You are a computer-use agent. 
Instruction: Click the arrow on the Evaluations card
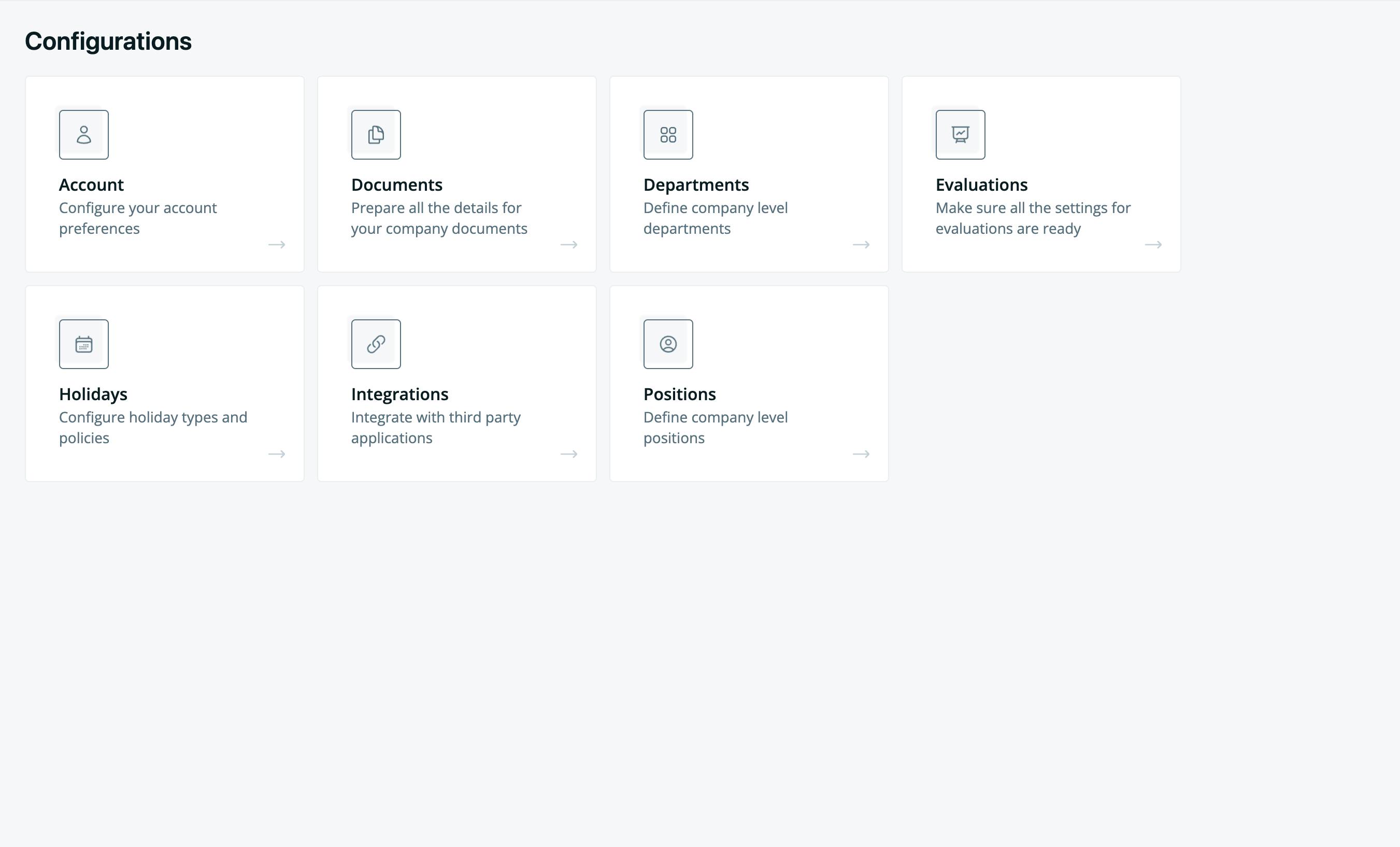pyautogui.click(x=1153, y=245)
